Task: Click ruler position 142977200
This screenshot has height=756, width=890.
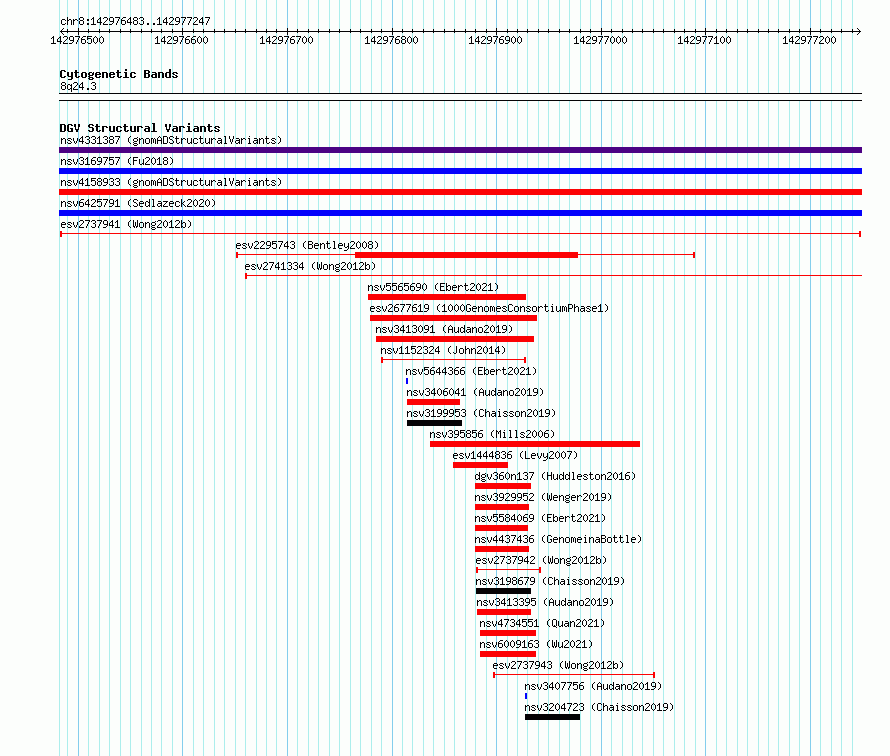Action: click(x=809, y=40)
